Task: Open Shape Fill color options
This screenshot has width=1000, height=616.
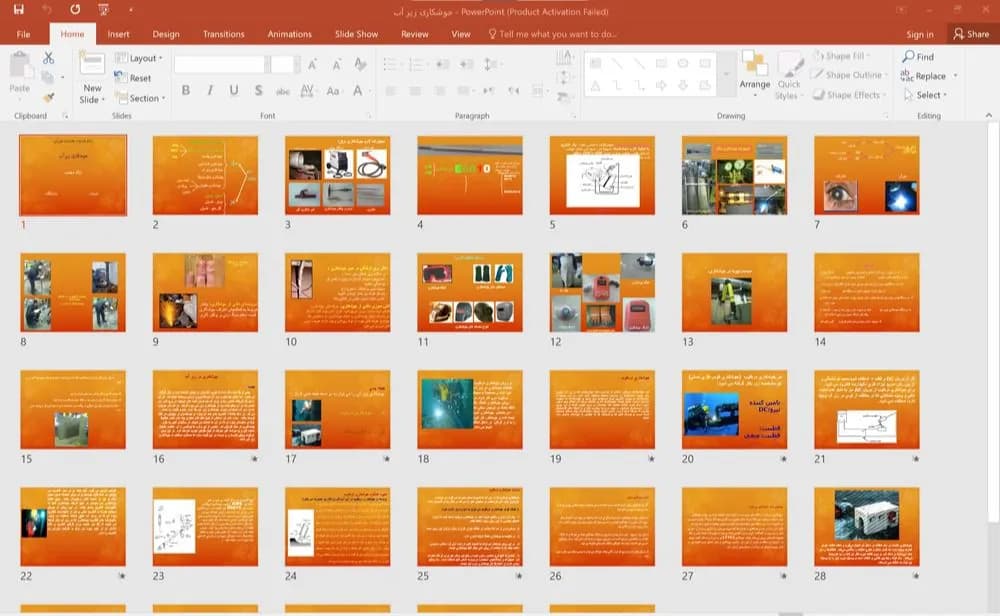Action: [x=841, y=56]
